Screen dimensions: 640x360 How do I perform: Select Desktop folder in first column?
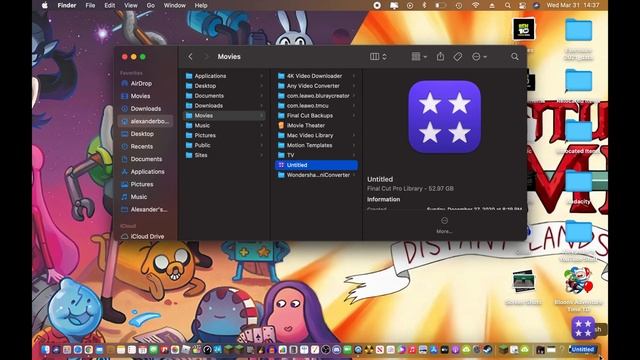click(224, 86)
